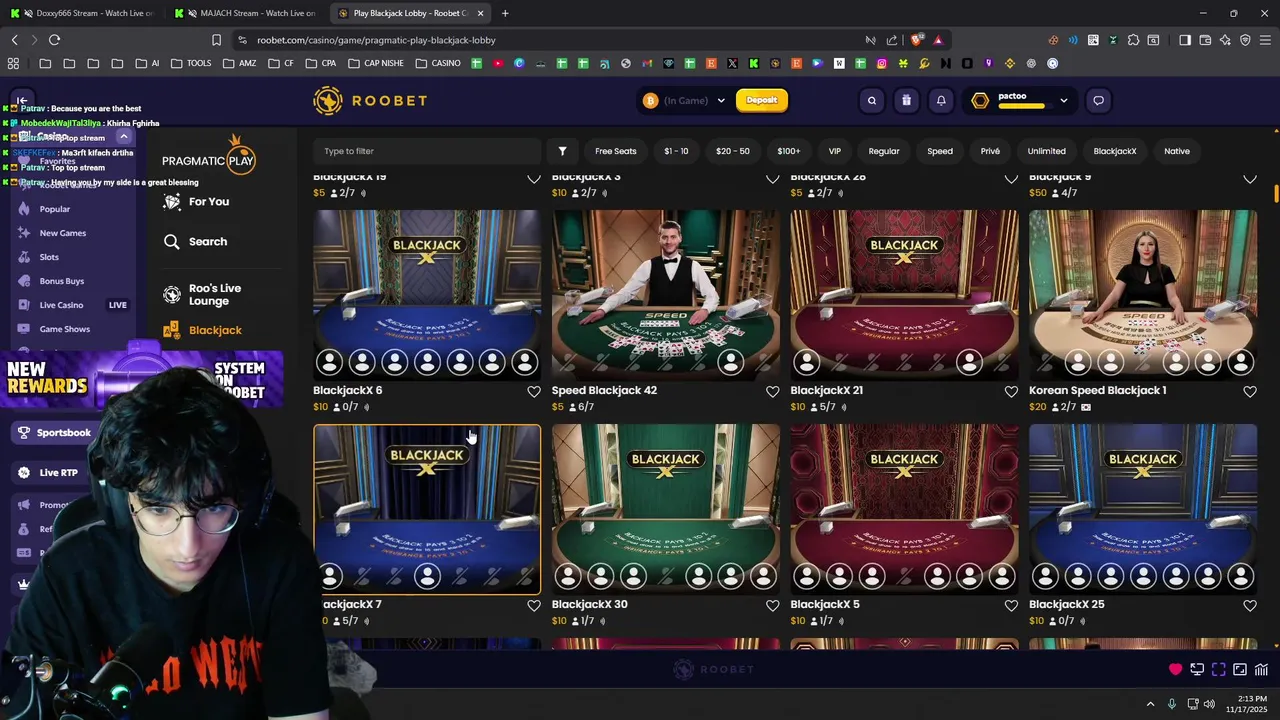Switch game display mode with monitor icon

(x=1197, y=669)
